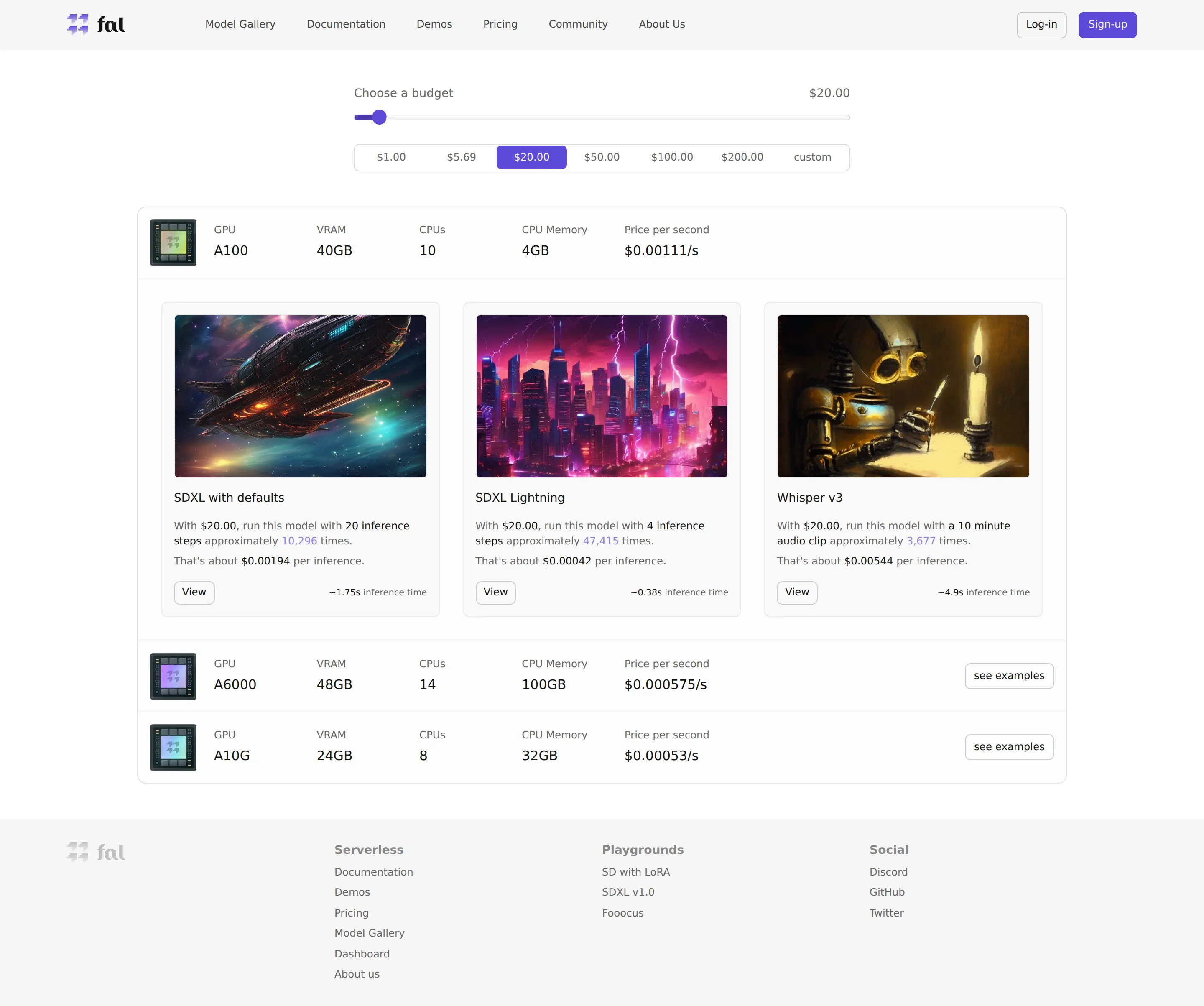Open footer Documentation link
Screen dimensions: 1204x1006
373,872
